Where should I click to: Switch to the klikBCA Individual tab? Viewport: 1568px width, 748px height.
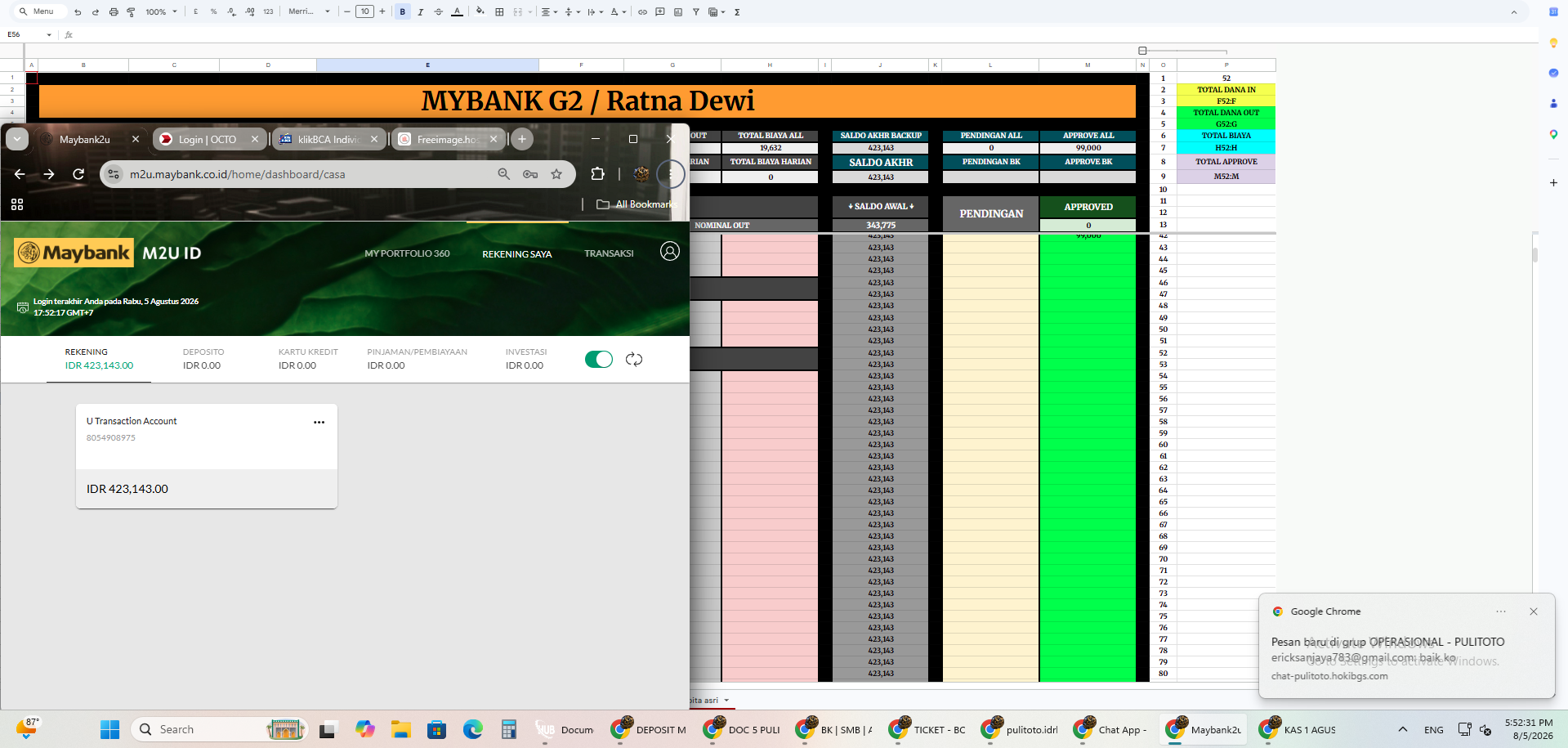coord(328,140)
